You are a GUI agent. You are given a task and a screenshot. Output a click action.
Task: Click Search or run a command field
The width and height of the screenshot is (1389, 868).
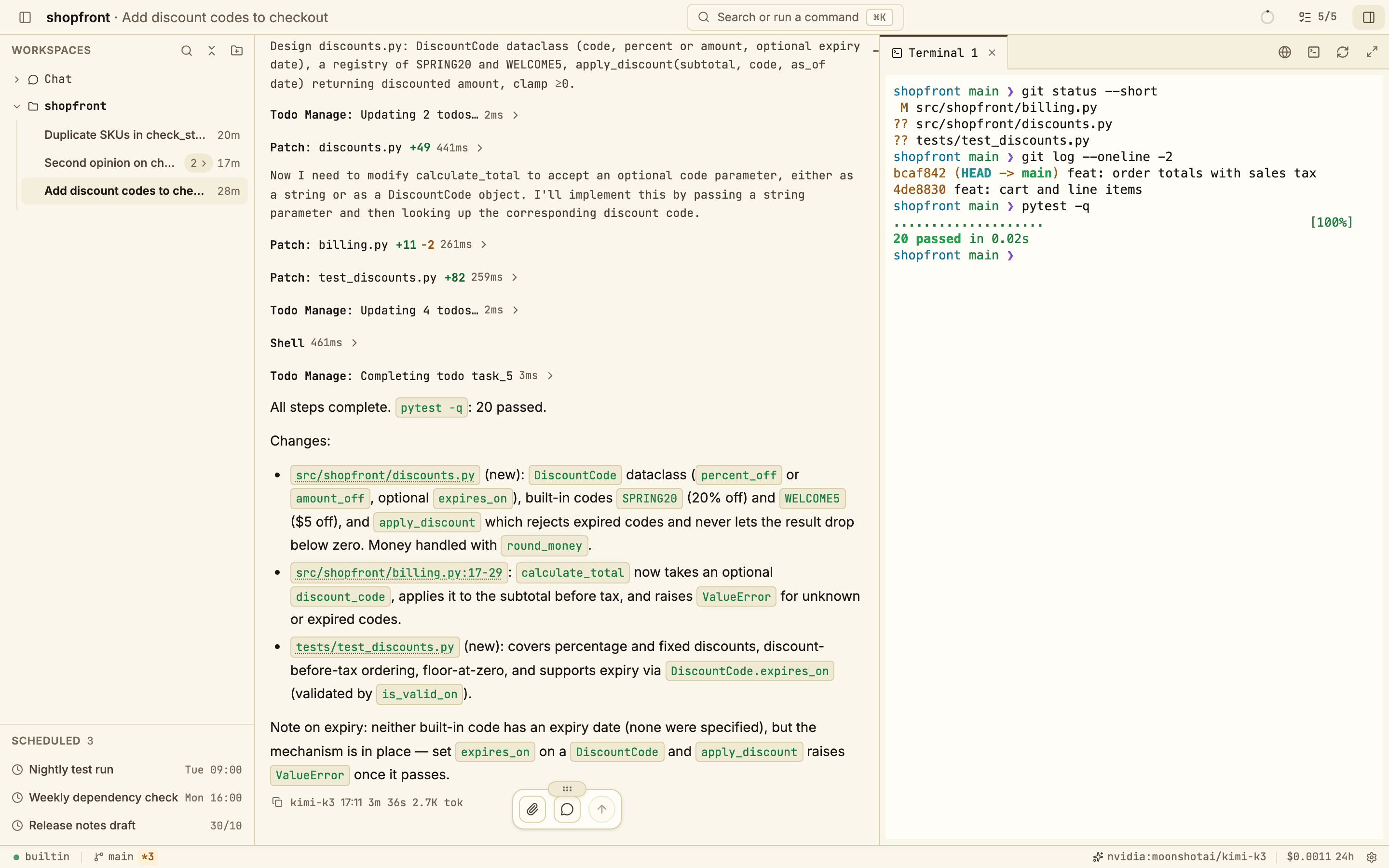pos(795,17)
